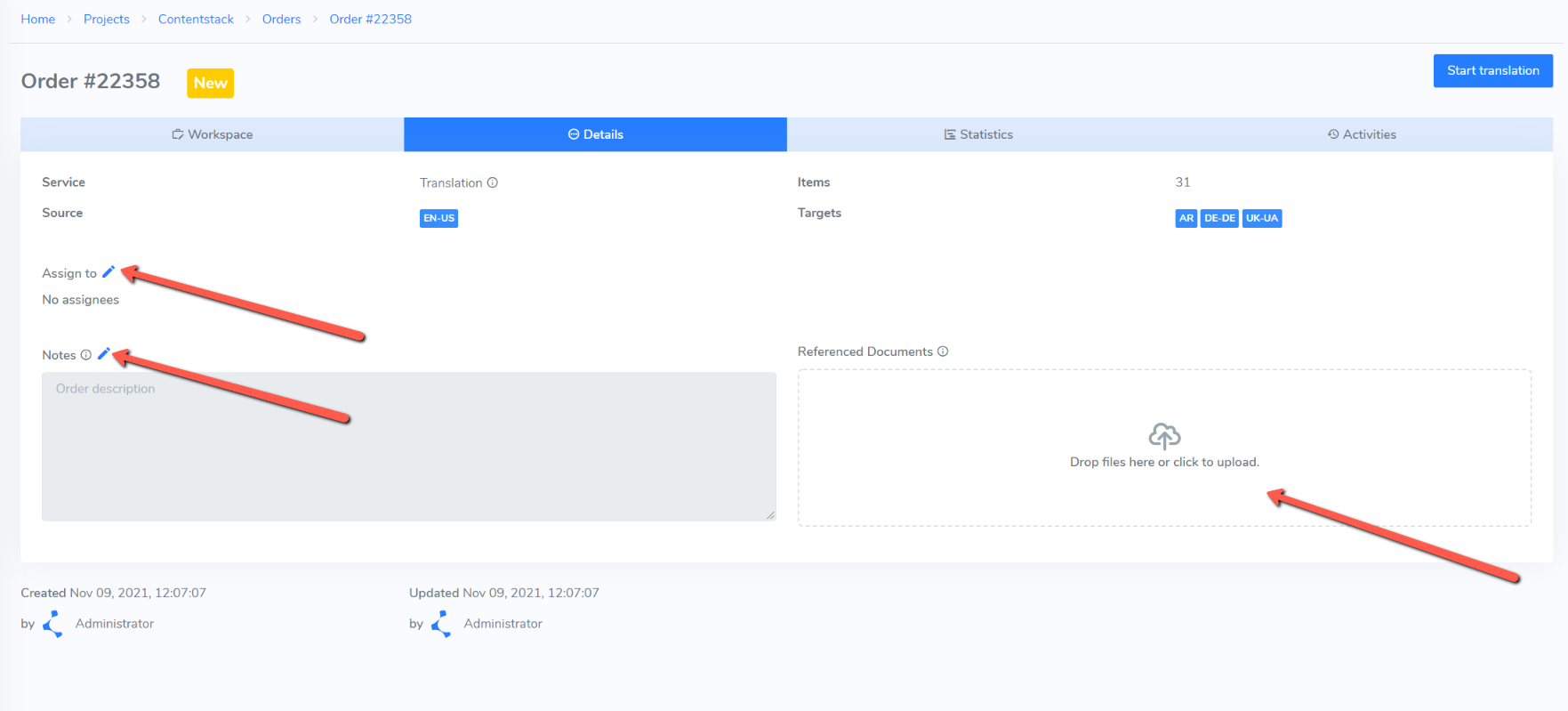Click the info icon next to Notes label
The width and height of the screenshot is (1568, 711).
pos(85,355)
